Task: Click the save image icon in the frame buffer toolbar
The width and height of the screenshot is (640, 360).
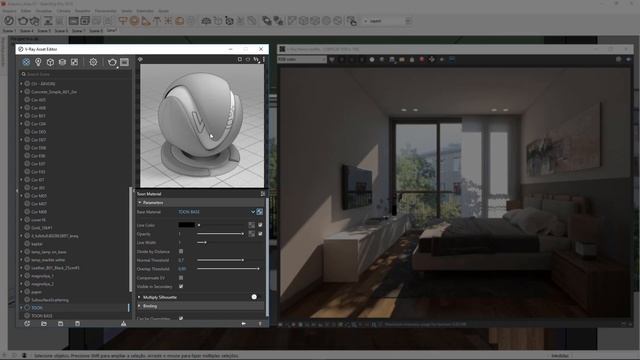Action: point(392,60)
